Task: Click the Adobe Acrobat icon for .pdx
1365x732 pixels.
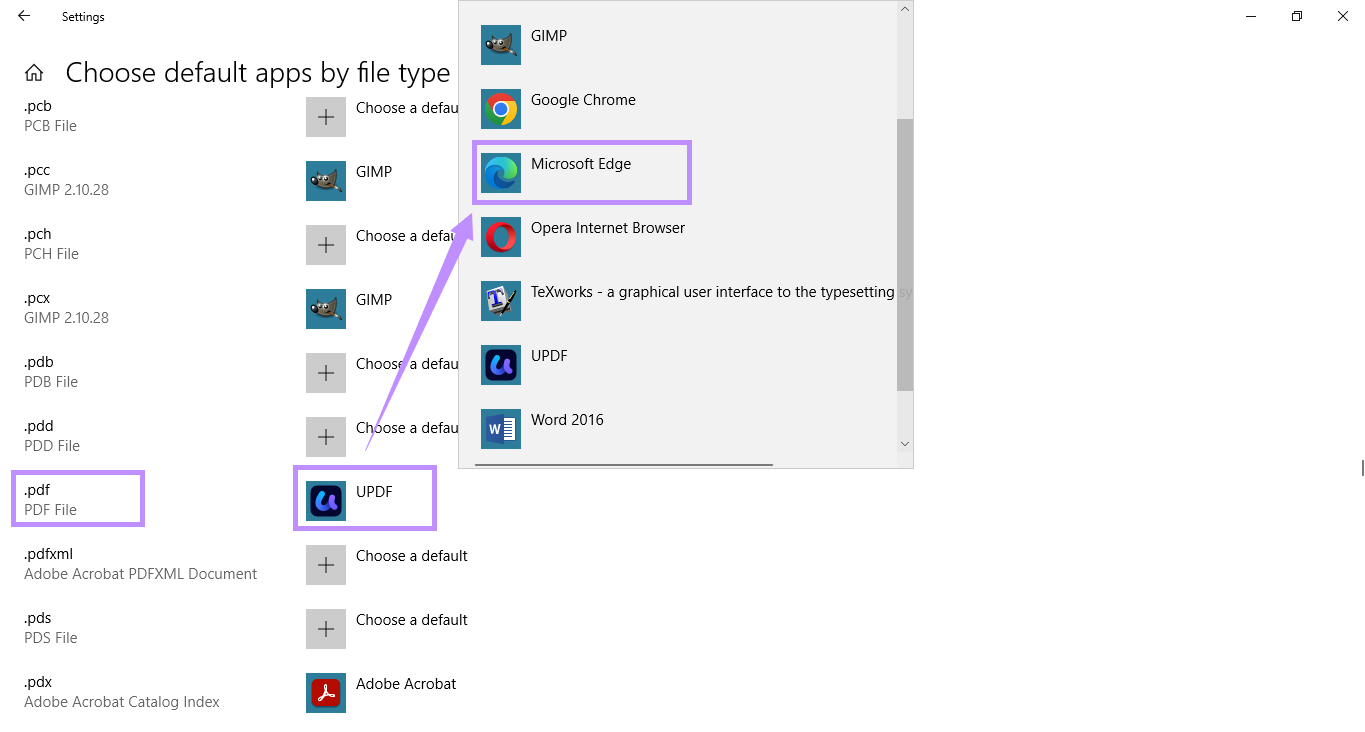Action: click(x=326, y=693)
